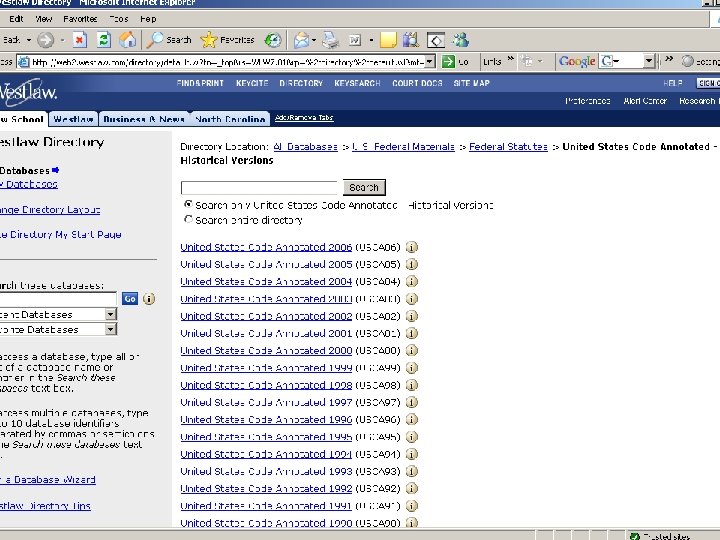Go to Home page icon

(128, 40)
